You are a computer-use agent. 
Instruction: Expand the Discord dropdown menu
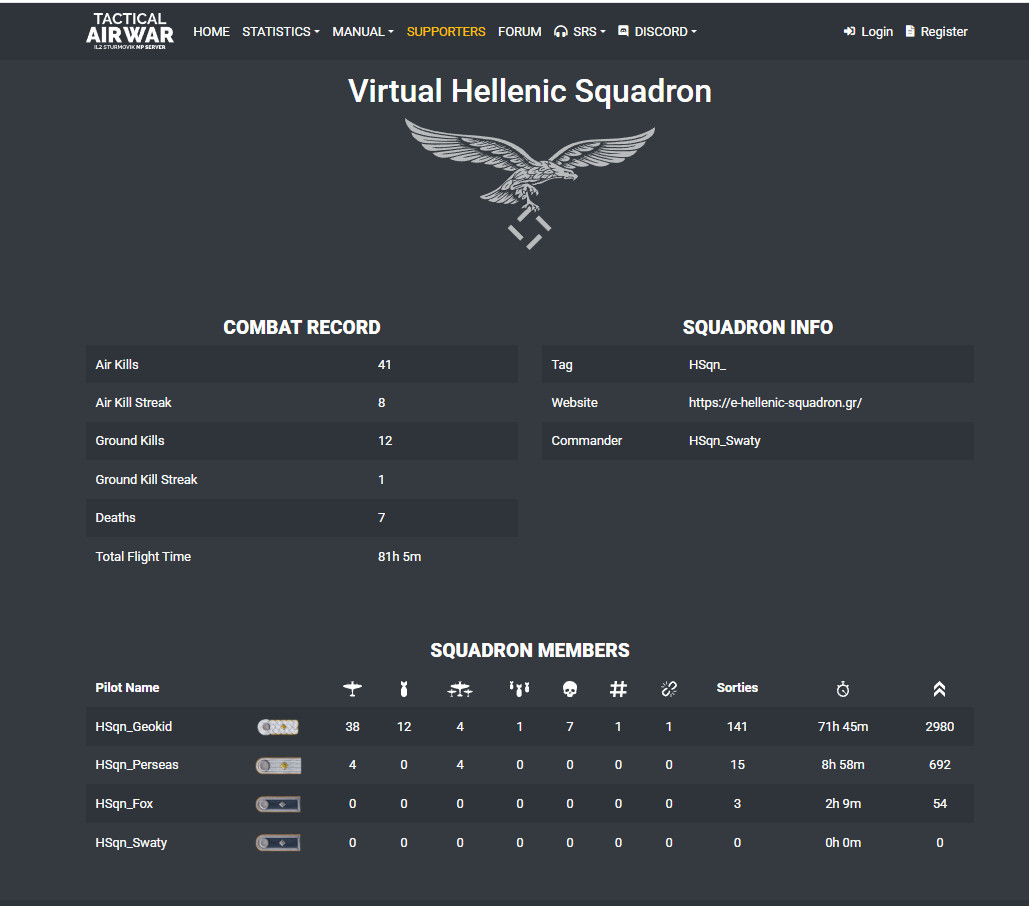(657, 31)
